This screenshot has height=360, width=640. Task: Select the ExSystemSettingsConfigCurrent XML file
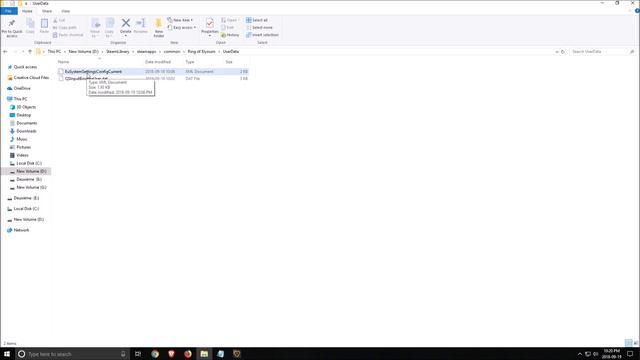click(93, 71)
